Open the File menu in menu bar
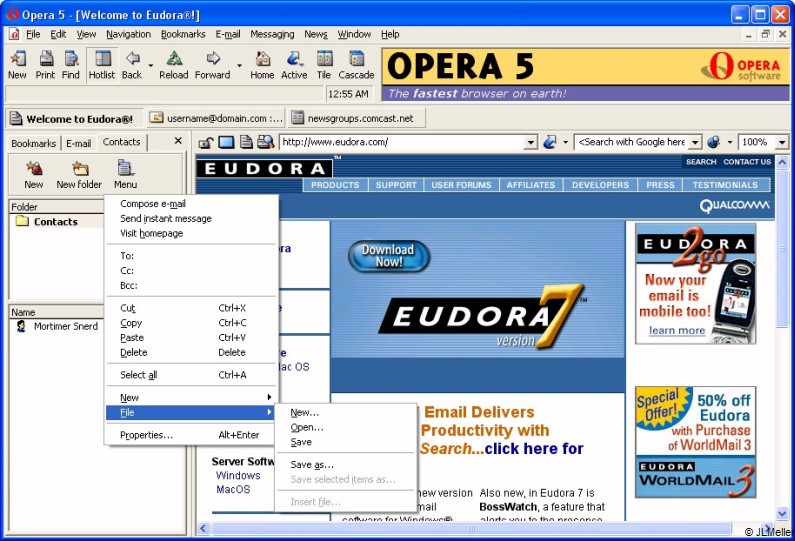 click(33, 34)
